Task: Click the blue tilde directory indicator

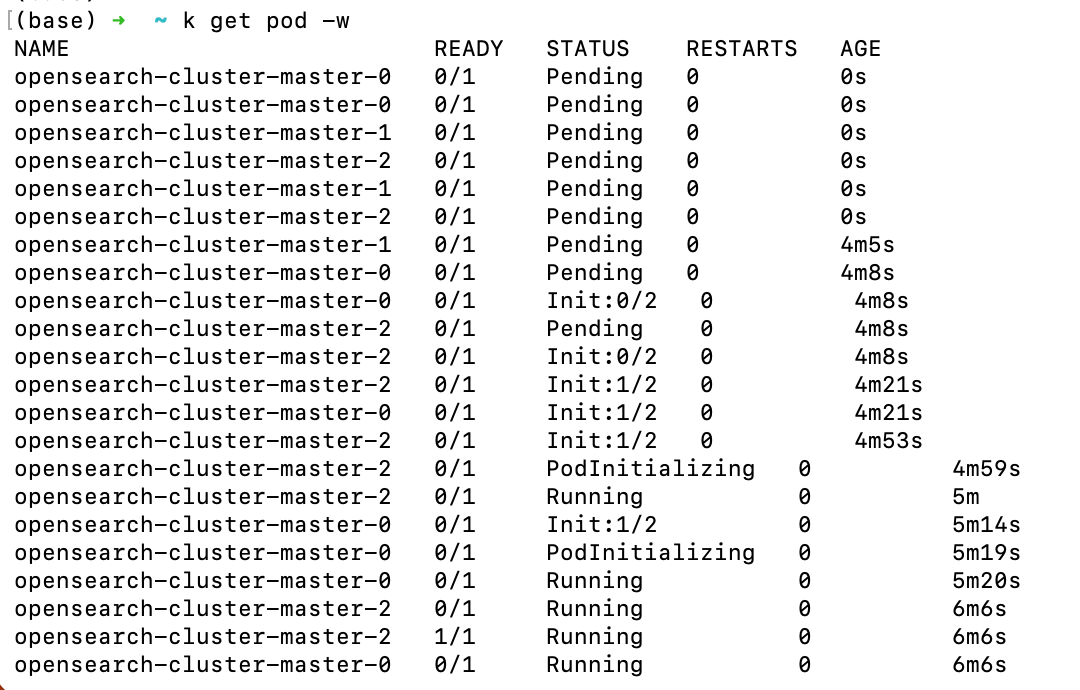Action: coord(160,21)
